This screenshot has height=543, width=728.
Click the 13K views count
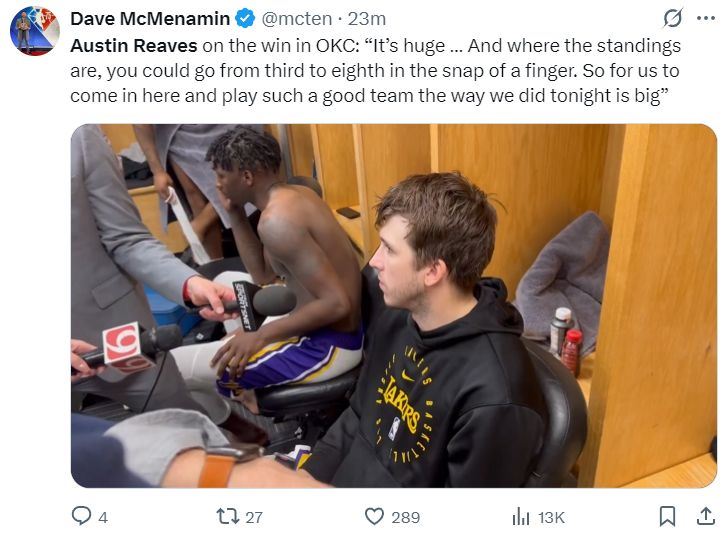(x=551, y=518)
